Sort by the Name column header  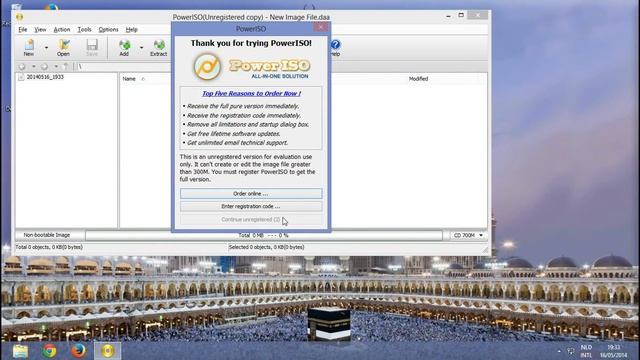[129, 78]
